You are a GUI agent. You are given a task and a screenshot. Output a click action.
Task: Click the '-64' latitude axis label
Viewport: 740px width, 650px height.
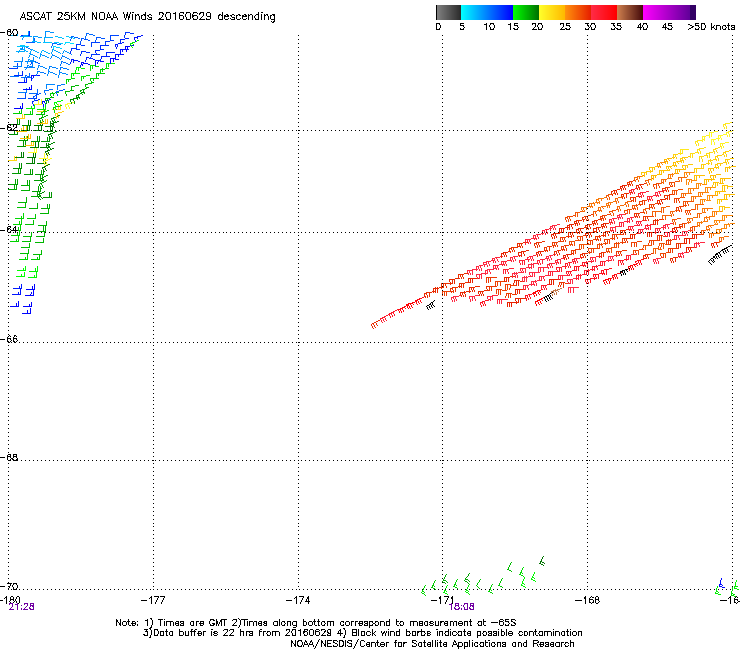9,230
